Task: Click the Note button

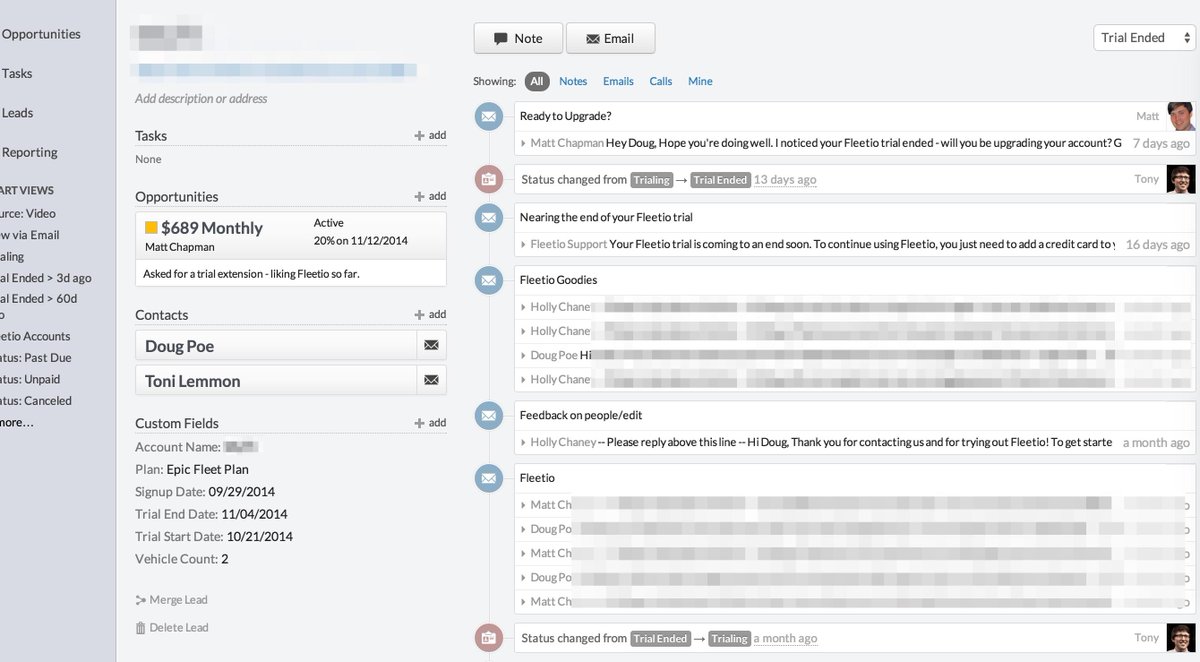Action: tap(518, 38)
